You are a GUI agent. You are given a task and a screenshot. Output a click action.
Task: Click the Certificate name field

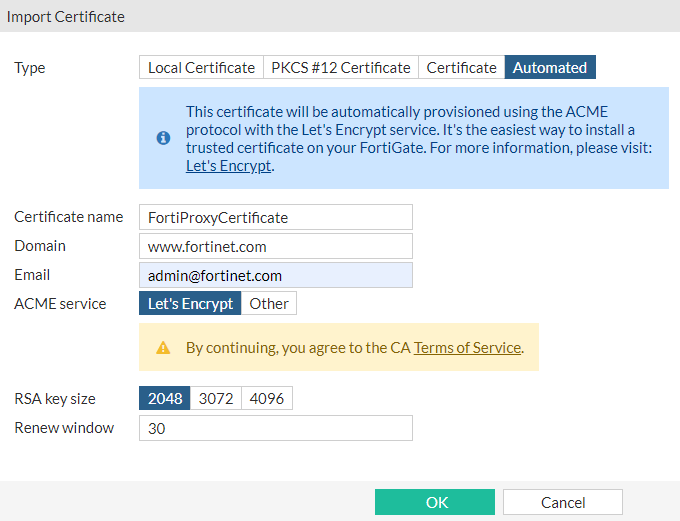(x=276, y=217)
